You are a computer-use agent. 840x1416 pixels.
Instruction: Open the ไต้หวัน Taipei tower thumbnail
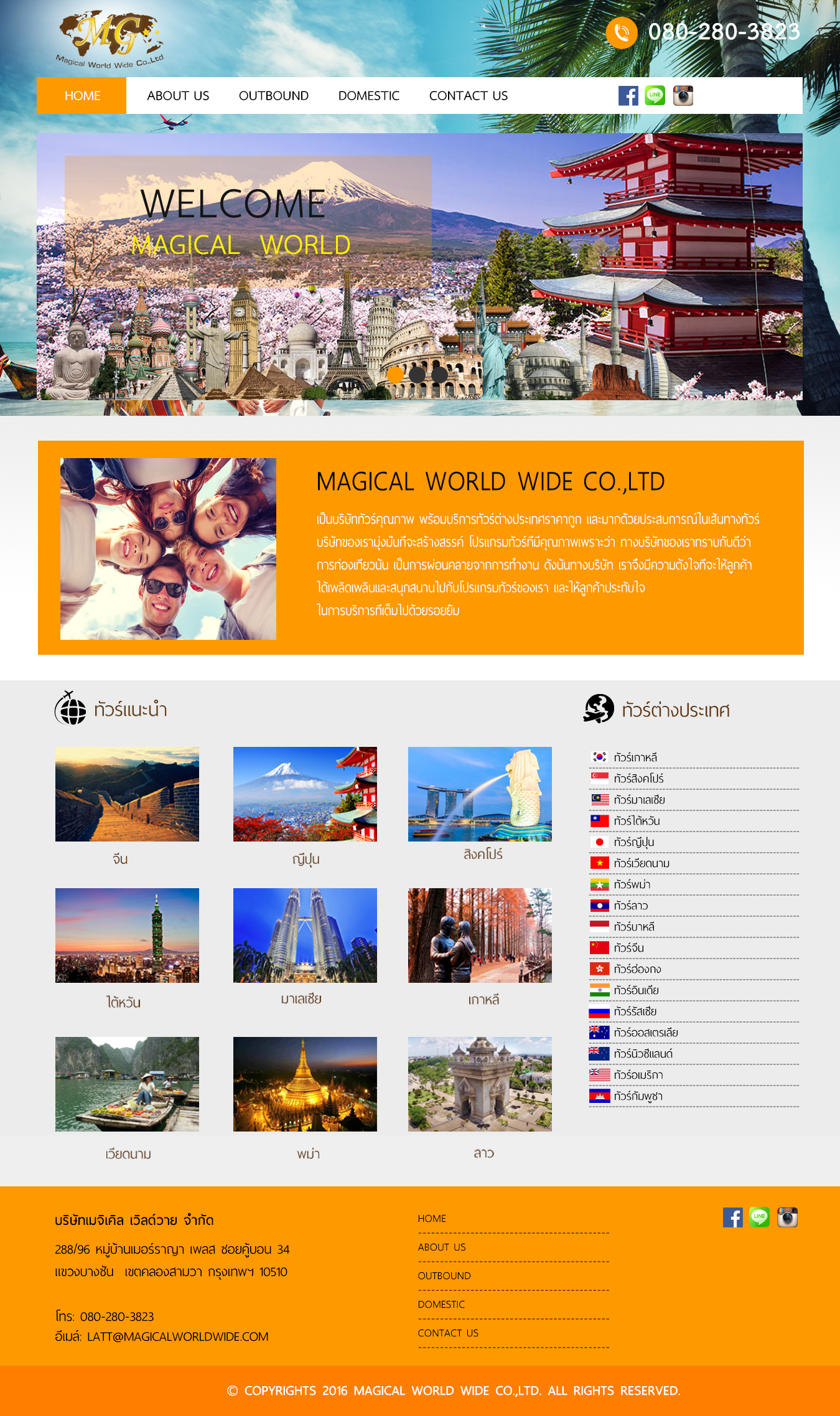(127, 935)
